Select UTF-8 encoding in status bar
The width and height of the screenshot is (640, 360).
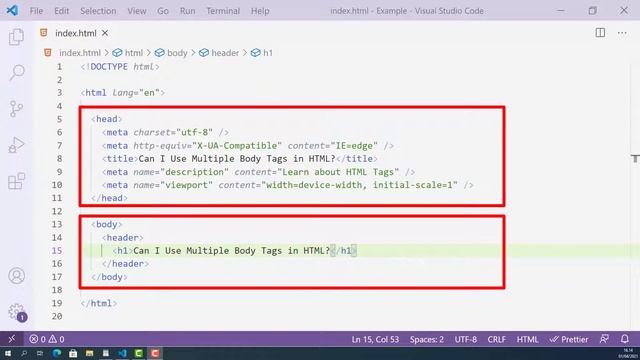(x=465, y=339)
